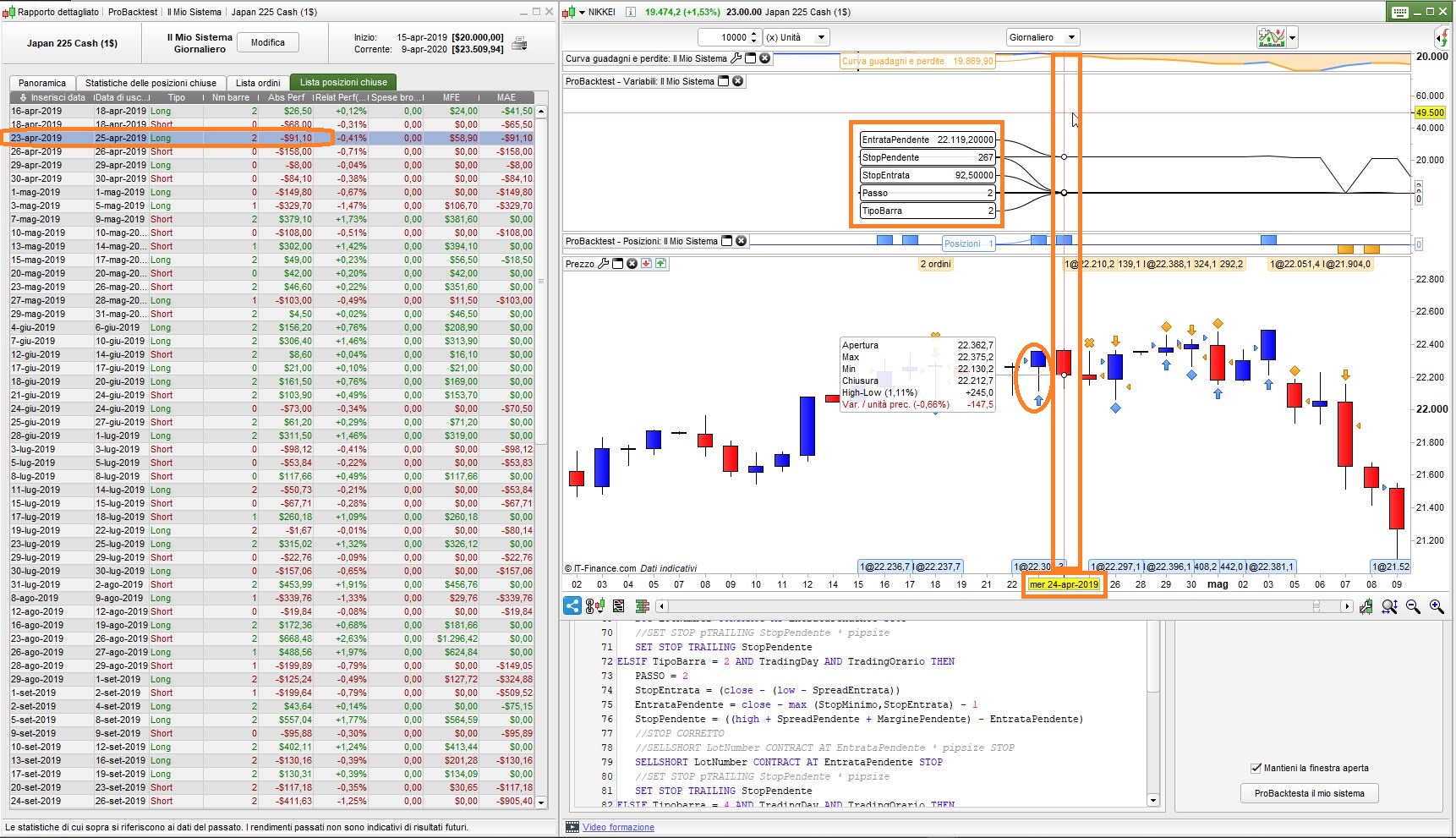Open the Video formazione link
The width and height of the screenshot is (1456, 838).
click(618, 827)
